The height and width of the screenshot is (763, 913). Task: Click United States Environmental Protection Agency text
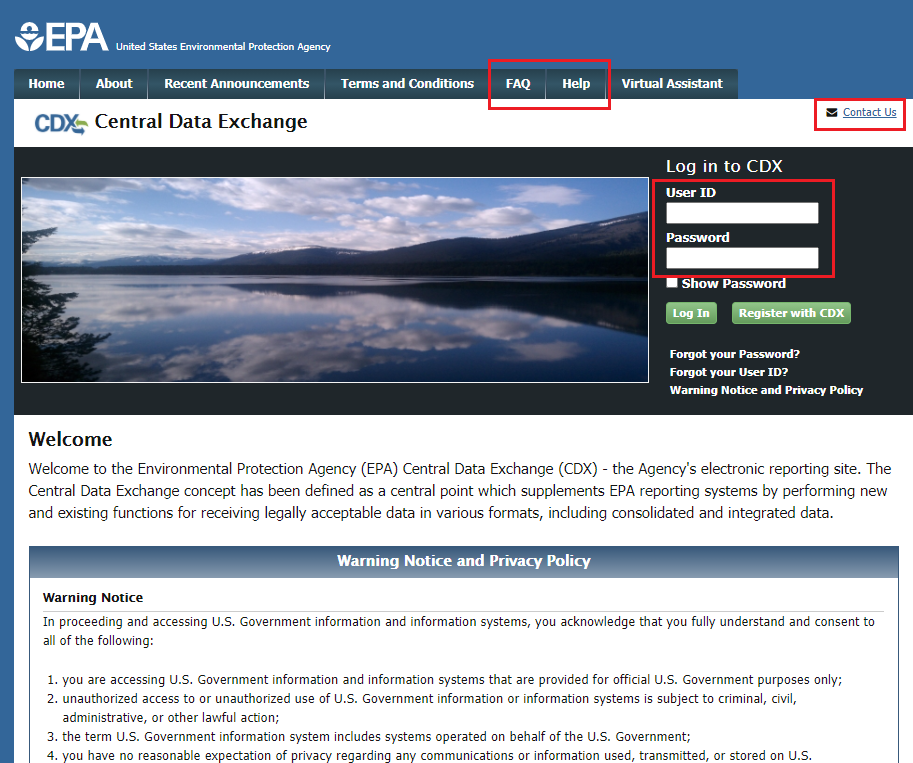pyautogui.click(x=223, y=47)
